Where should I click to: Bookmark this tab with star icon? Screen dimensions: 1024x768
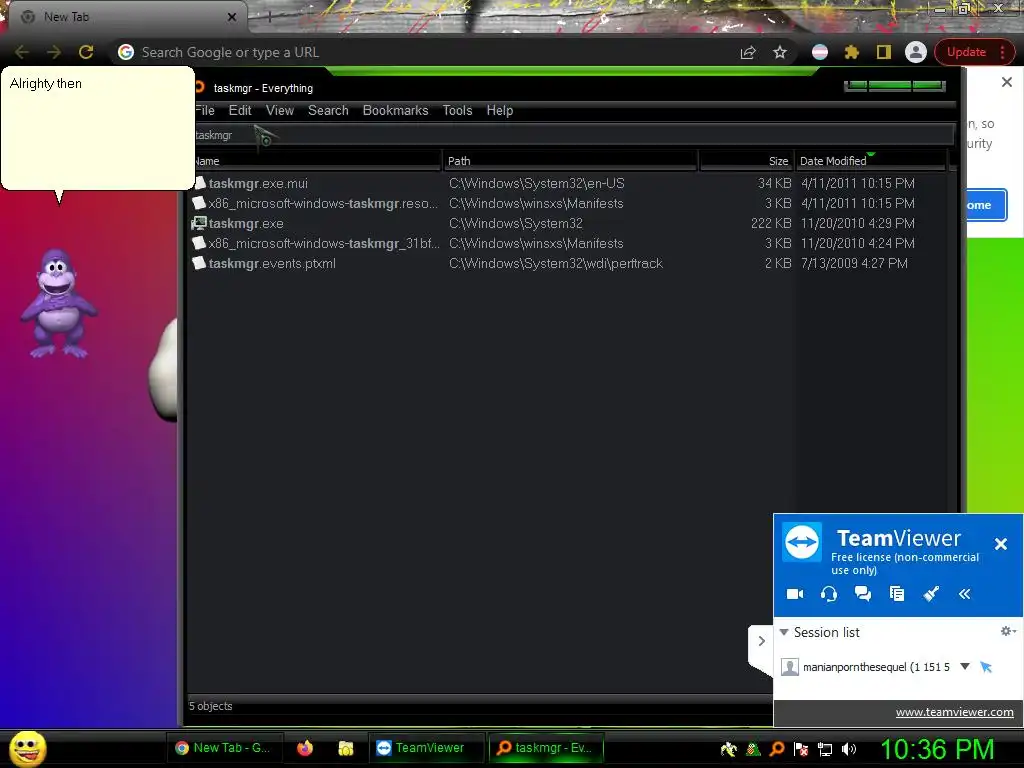(780, 52)
